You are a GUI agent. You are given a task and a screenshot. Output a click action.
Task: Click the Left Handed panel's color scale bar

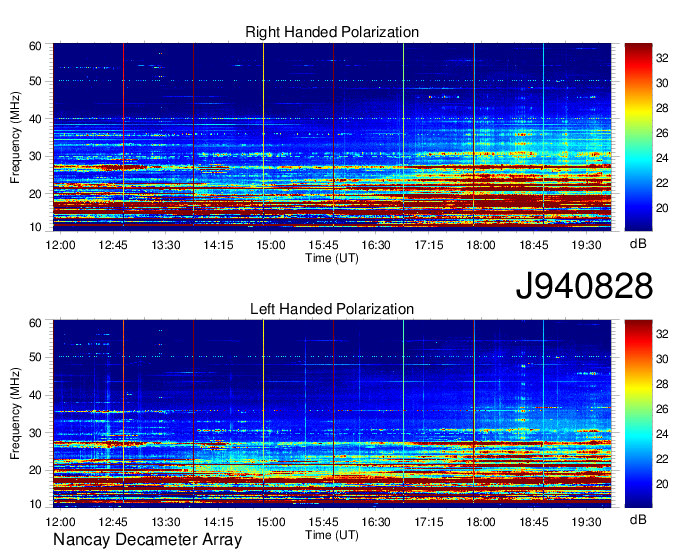tap(638, 414)
